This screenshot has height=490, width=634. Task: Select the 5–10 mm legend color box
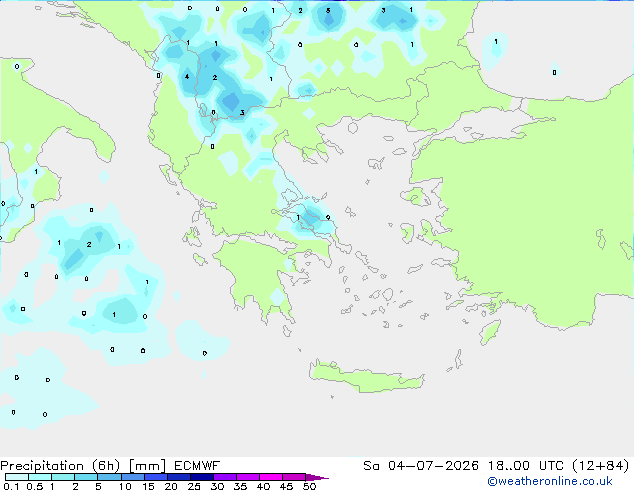[x=109, y=477]
